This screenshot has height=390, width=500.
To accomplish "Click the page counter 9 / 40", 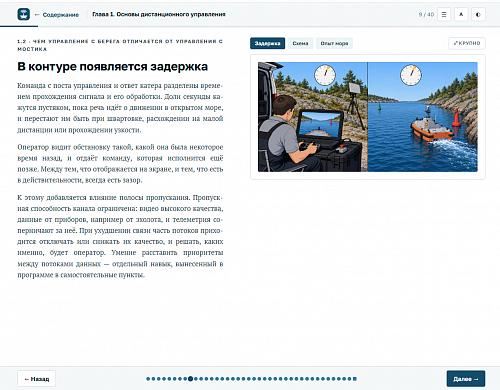I will pos(426,14).
